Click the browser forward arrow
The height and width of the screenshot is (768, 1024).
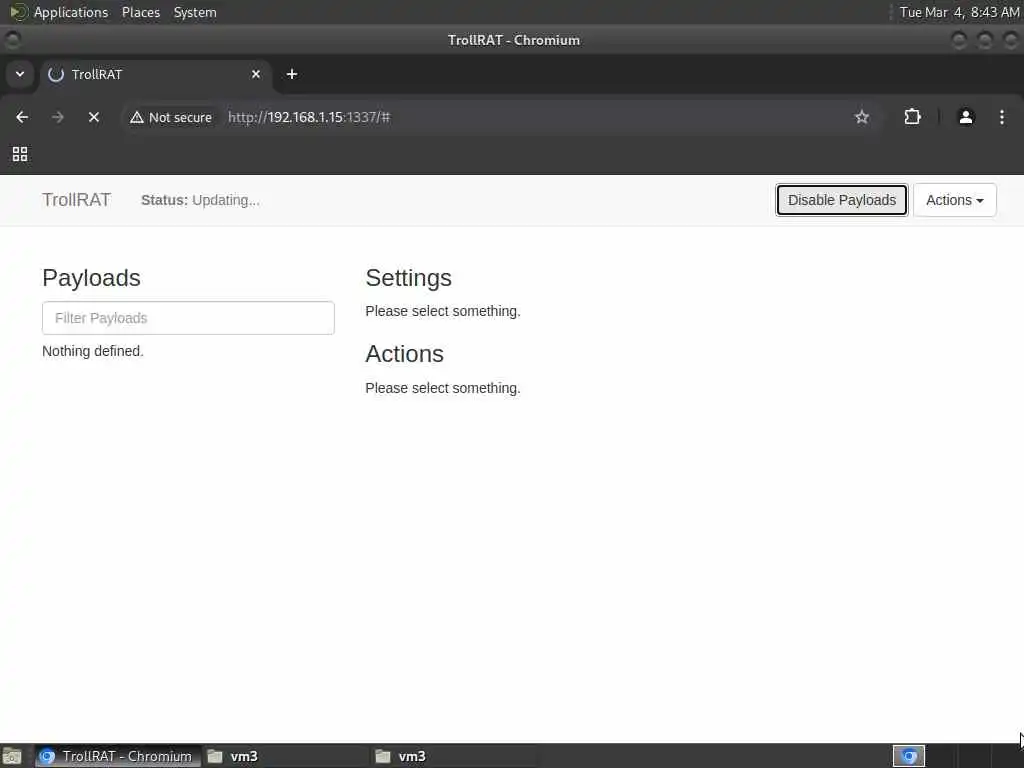(58, 117)
